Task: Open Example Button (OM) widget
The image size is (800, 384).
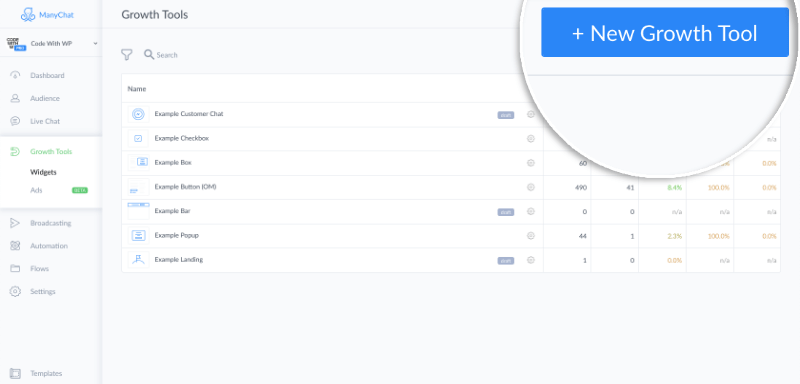Action: click(x=186, y=187)
